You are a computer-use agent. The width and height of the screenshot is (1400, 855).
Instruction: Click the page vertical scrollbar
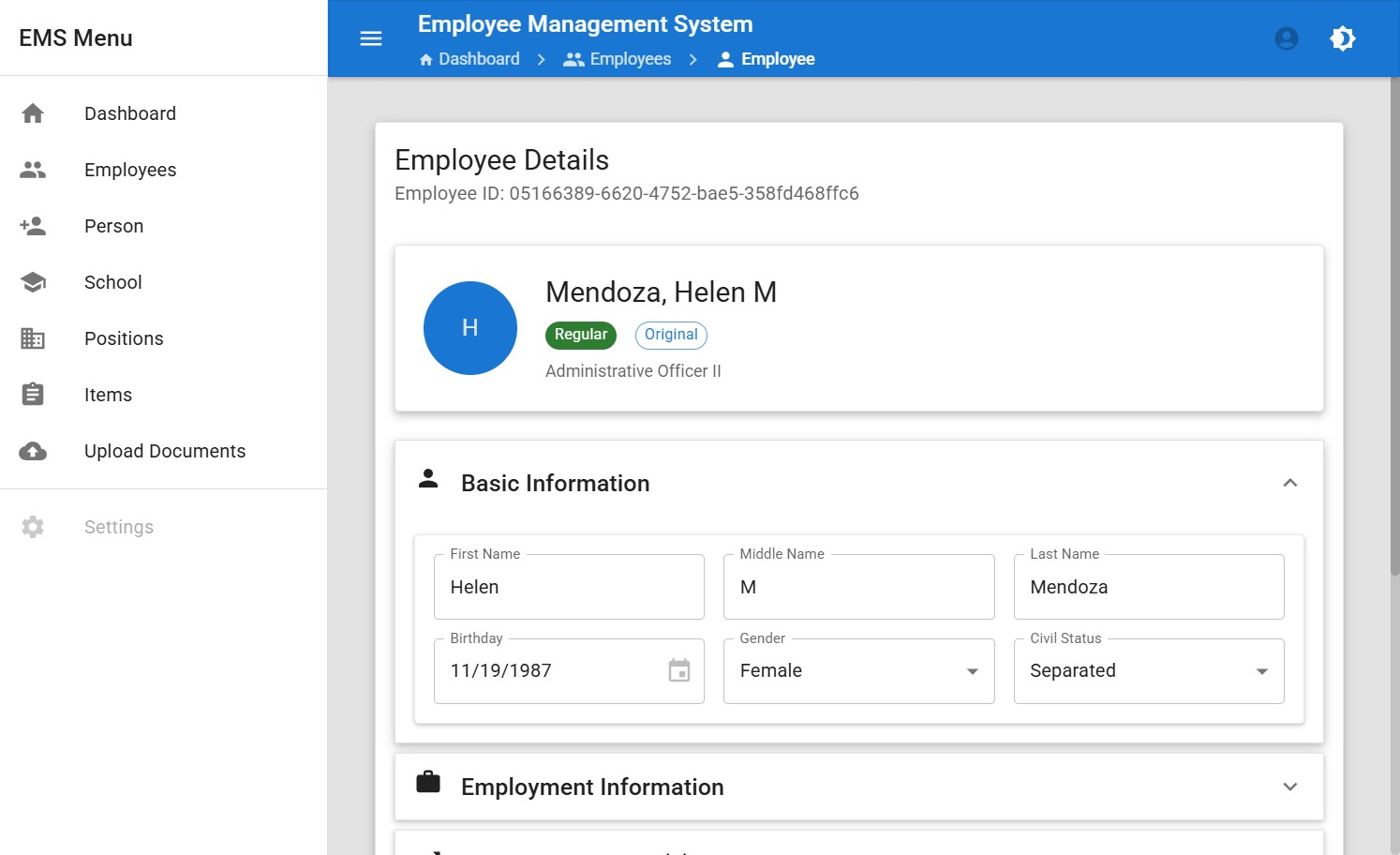pos(1394,328)
